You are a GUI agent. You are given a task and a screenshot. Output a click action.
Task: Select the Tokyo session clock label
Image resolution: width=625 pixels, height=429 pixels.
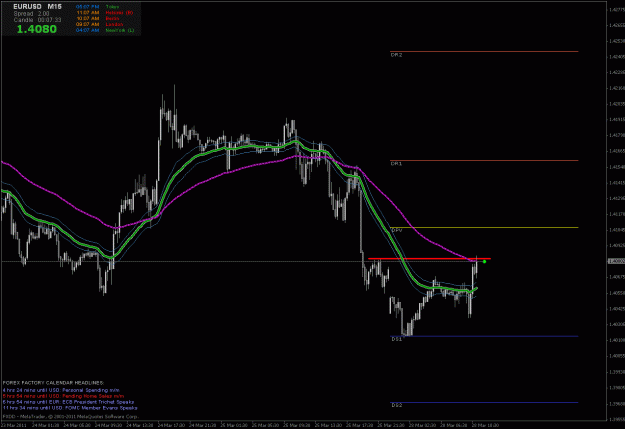tap(112, 7)
